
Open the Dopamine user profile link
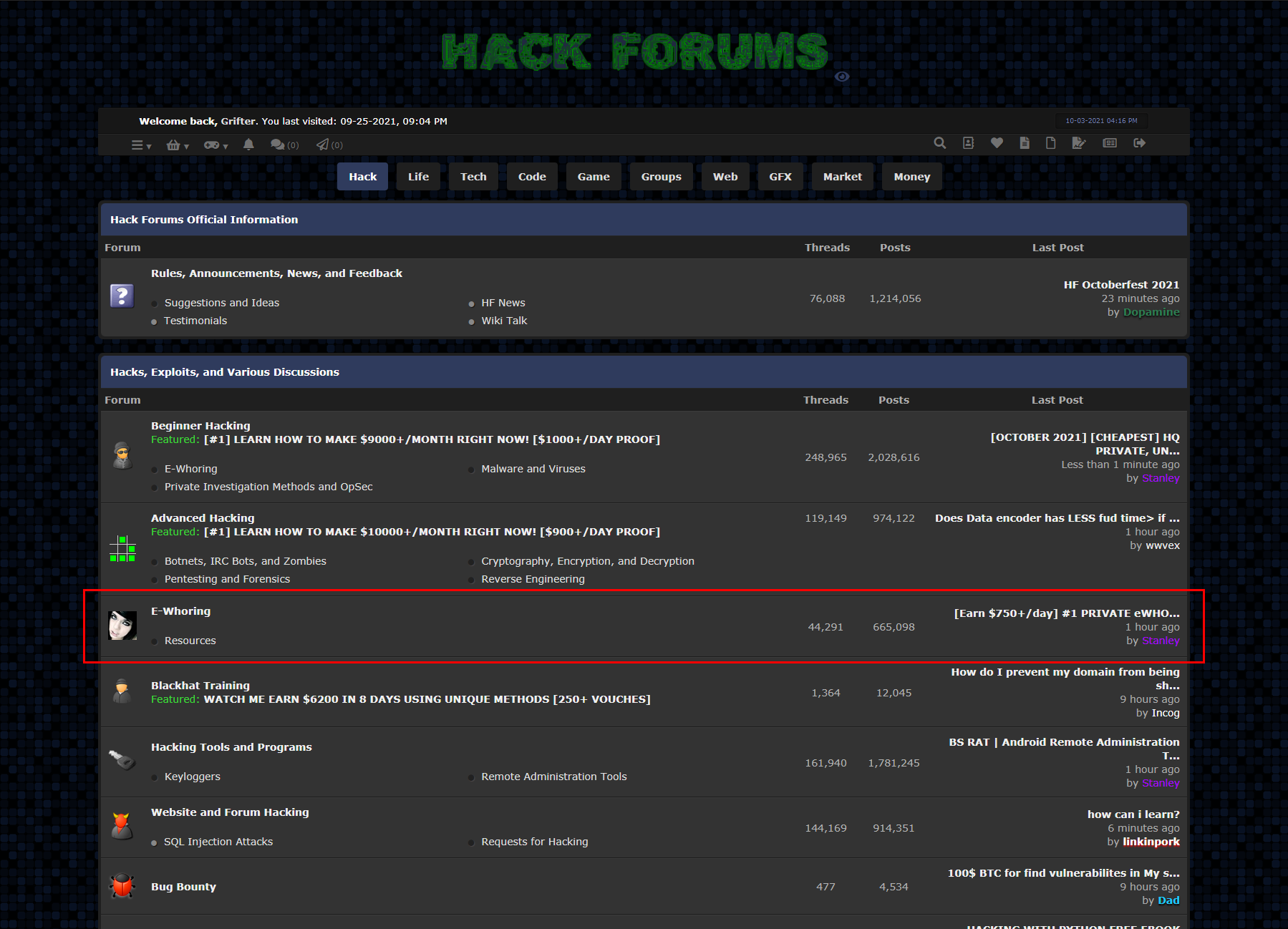pos(1151,312)
